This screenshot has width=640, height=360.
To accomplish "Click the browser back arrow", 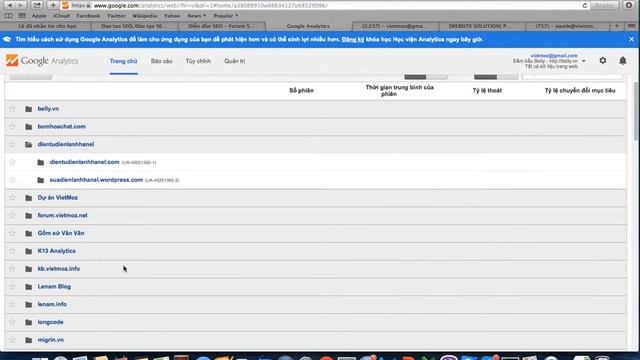I will coord(10,5).
